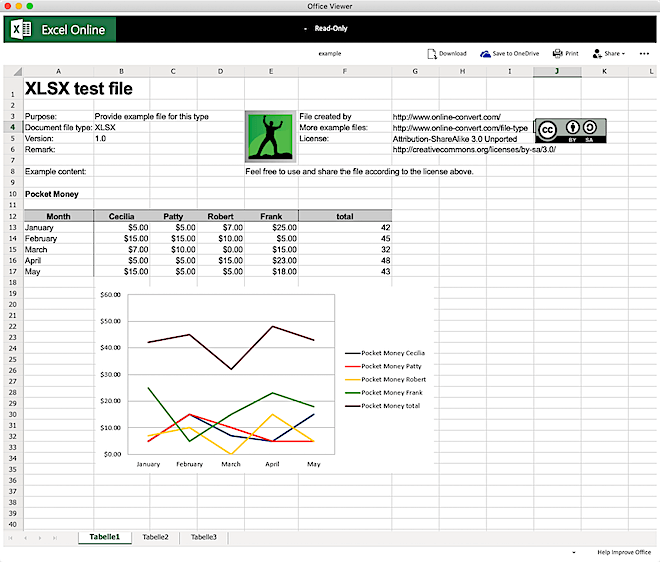
Task: Open the more options ellipsis menu
Action: tap(644, 53)
